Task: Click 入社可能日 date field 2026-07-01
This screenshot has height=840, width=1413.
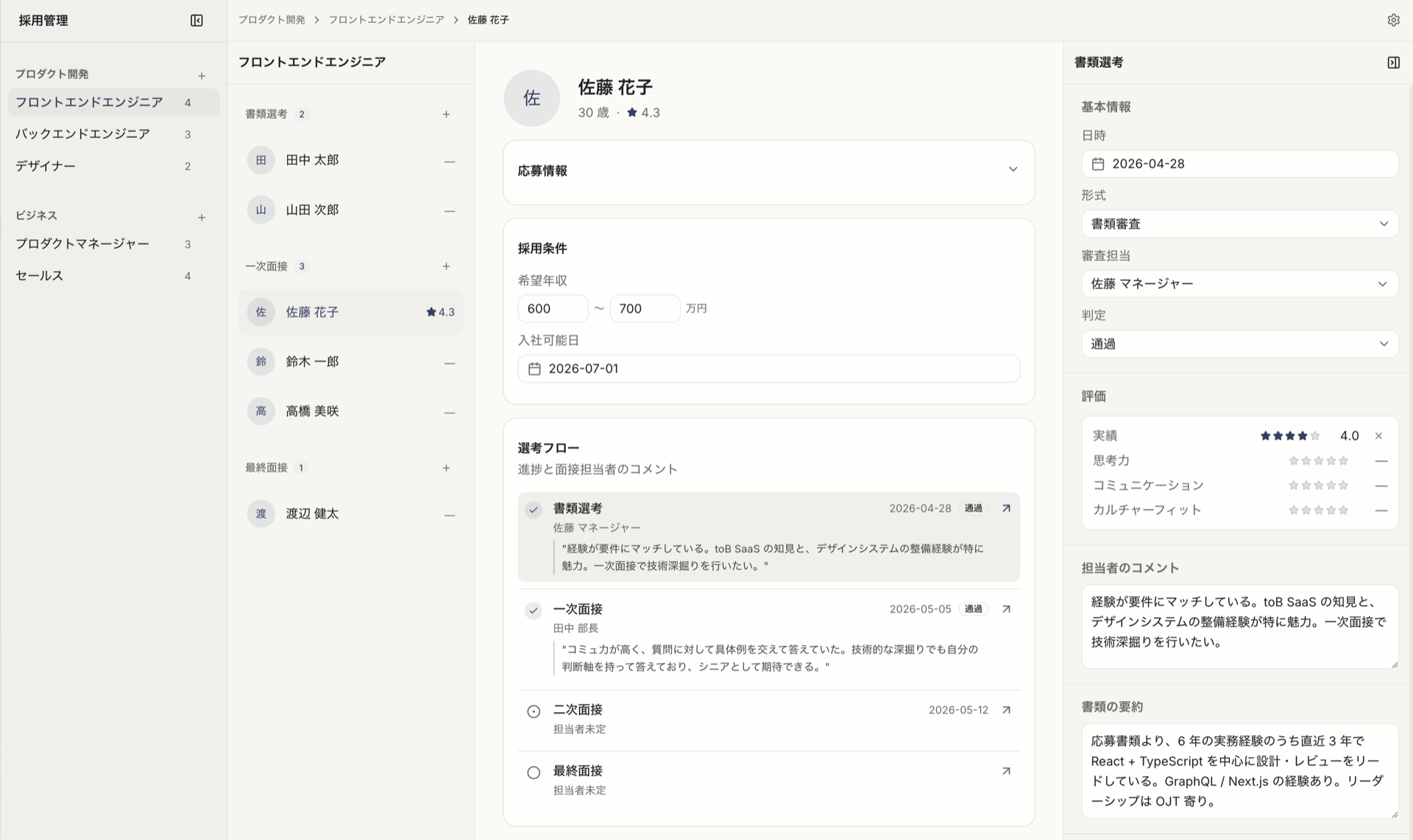Action: coord(768,369)
